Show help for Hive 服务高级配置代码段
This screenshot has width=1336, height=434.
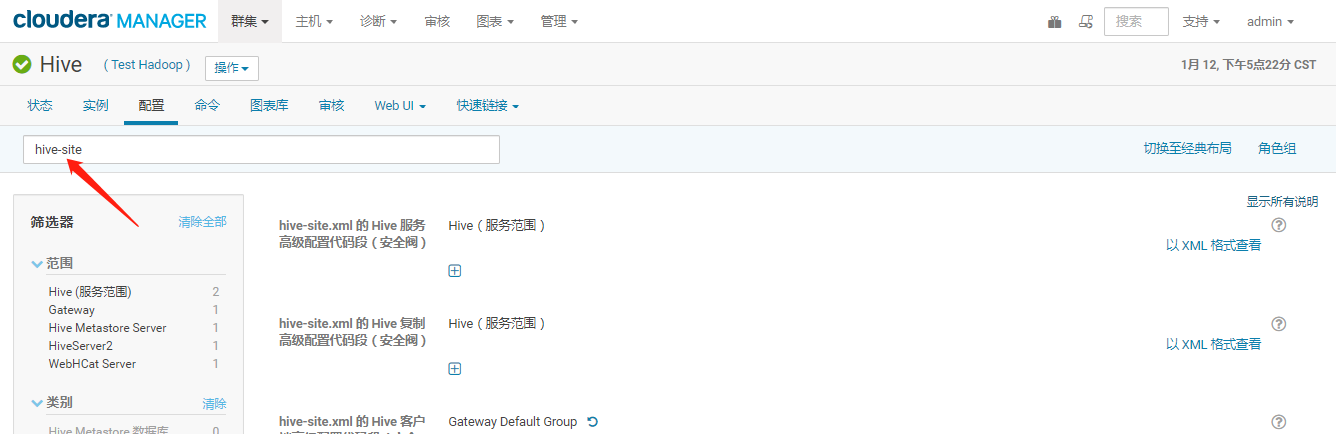(x=1278, y=225)
